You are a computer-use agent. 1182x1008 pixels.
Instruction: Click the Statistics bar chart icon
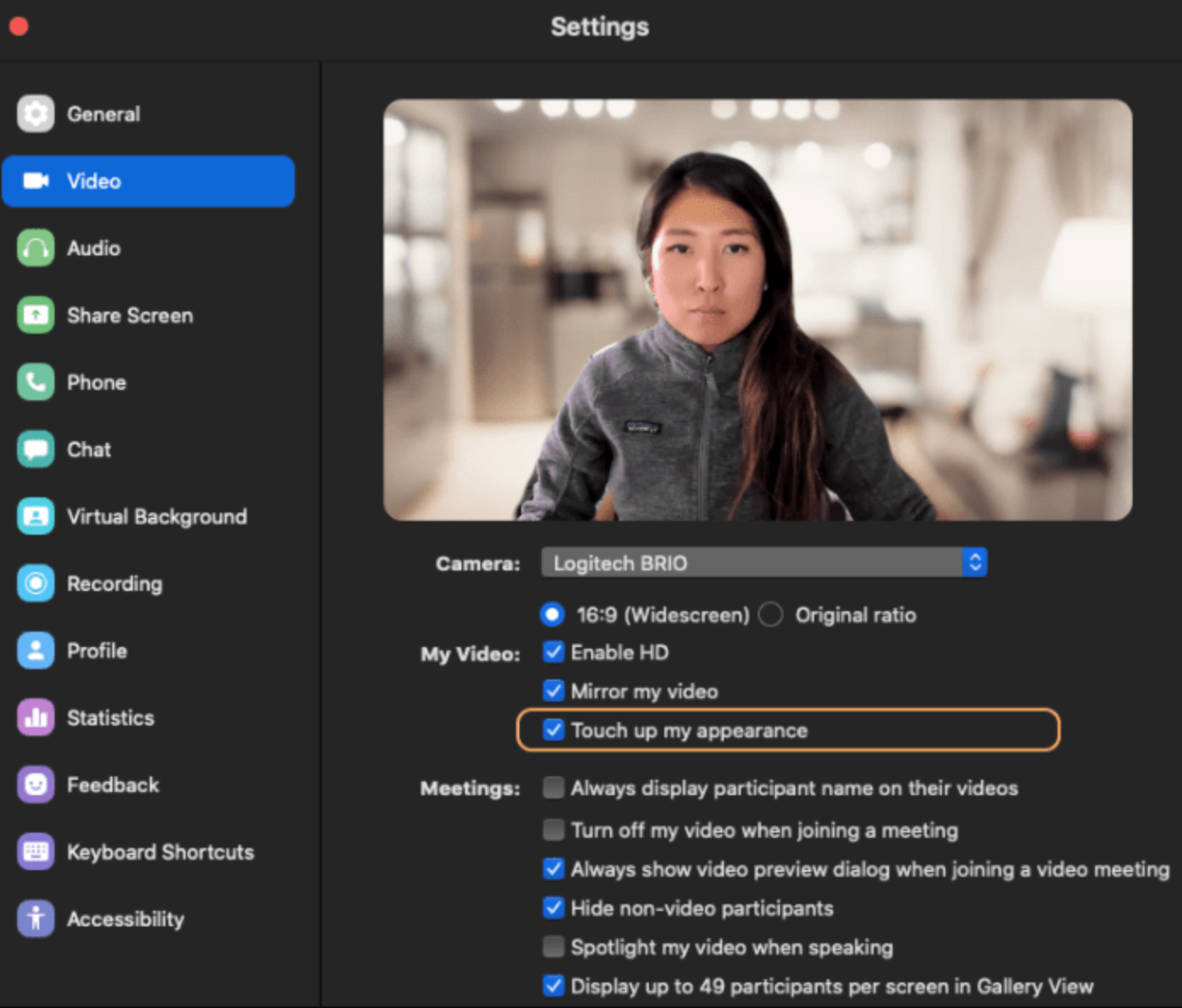click(36, 718)
